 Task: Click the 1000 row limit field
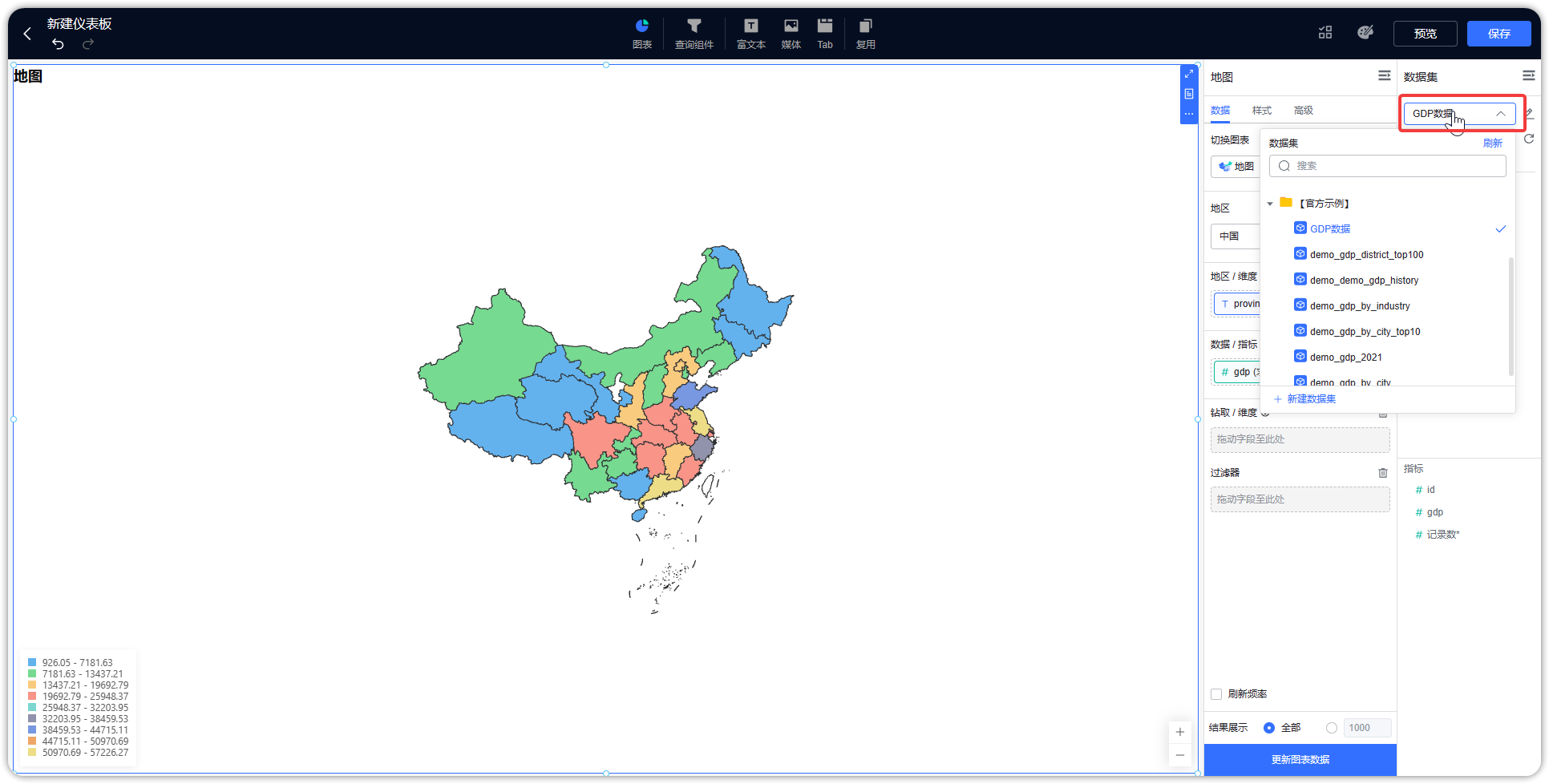point(1367,728)
